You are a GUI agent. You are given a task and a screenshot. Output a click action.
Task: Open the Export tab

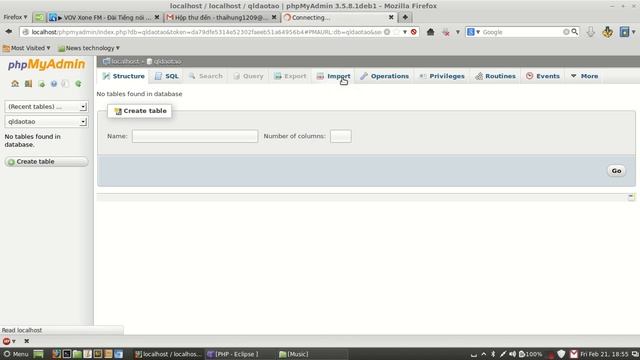290,76
